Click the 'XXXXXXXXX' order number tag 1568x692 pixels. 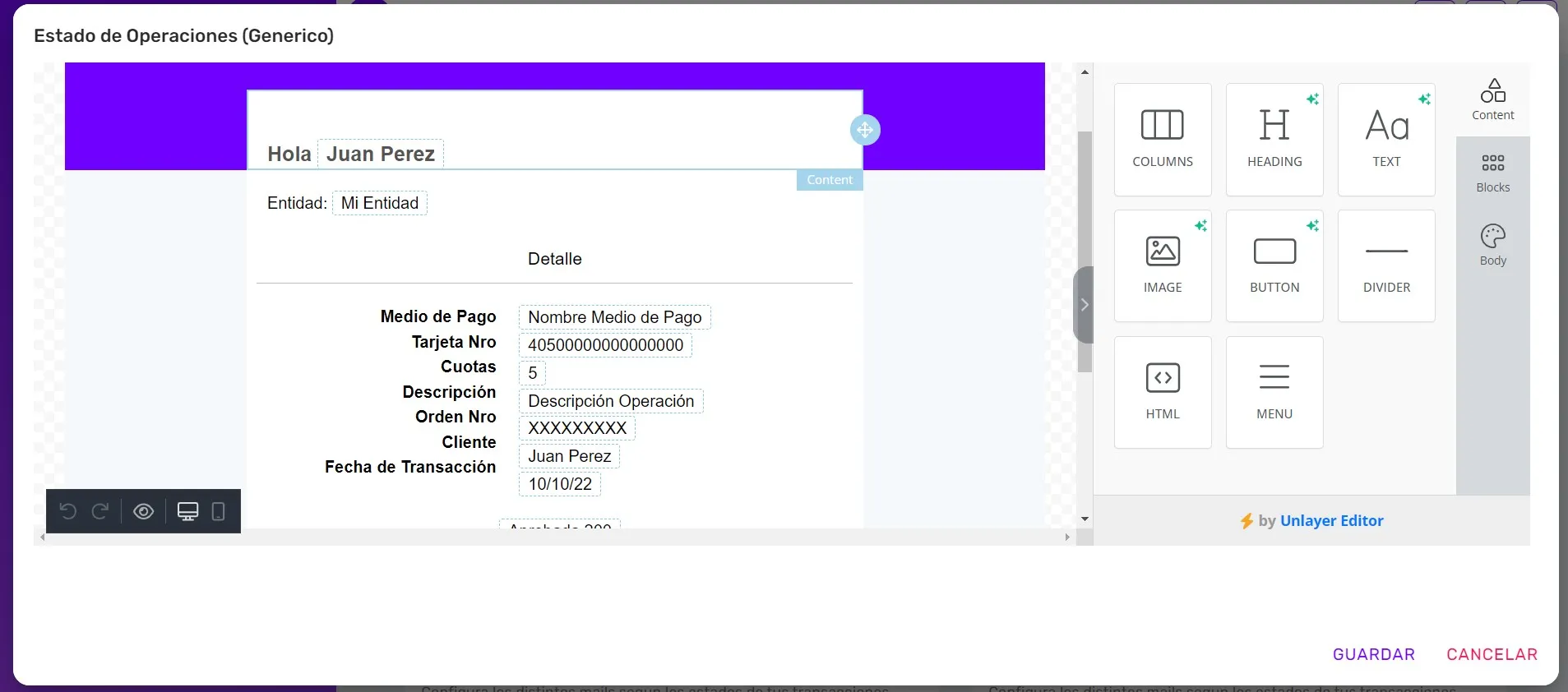click(577, 428)
